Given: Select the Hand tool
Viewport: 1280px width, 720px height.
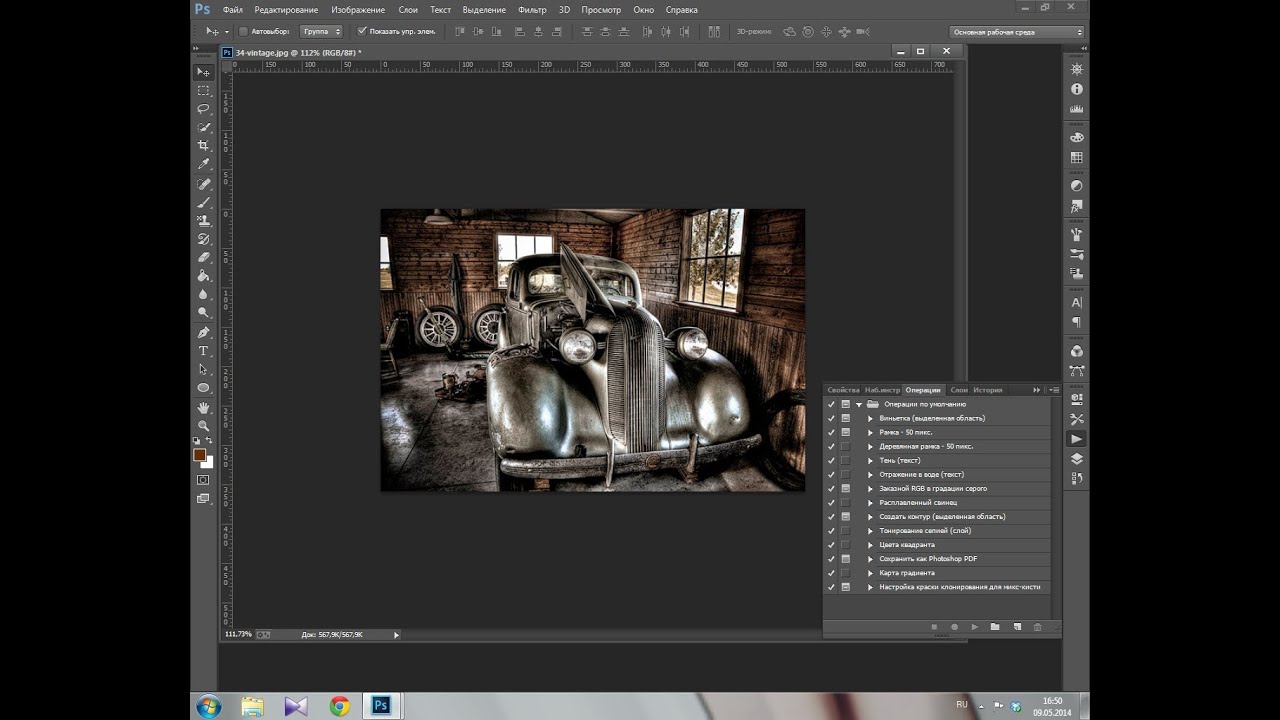Looking at the screenshot, I should (x=204, y=408).
